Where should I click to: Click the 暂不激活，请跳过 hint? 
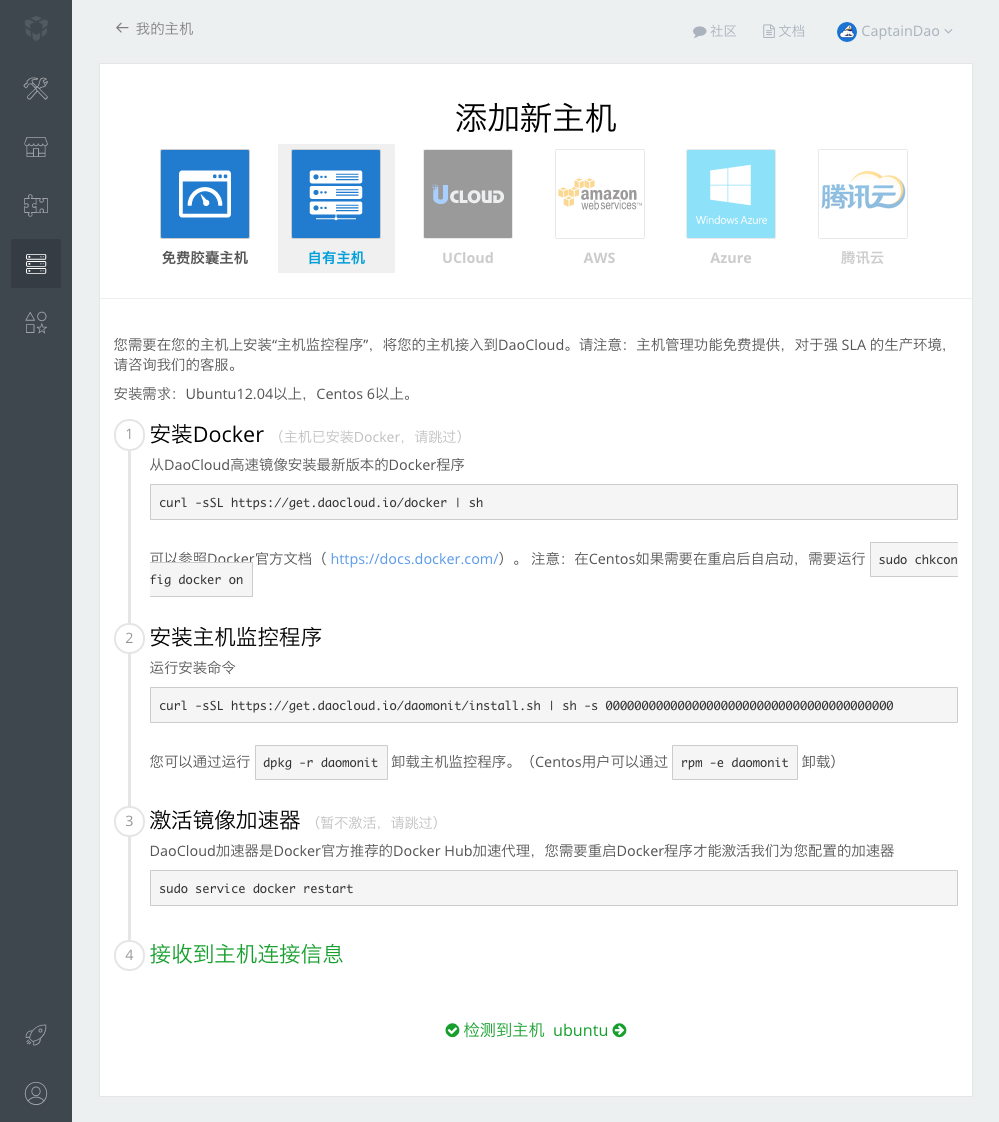pos(376,823)
